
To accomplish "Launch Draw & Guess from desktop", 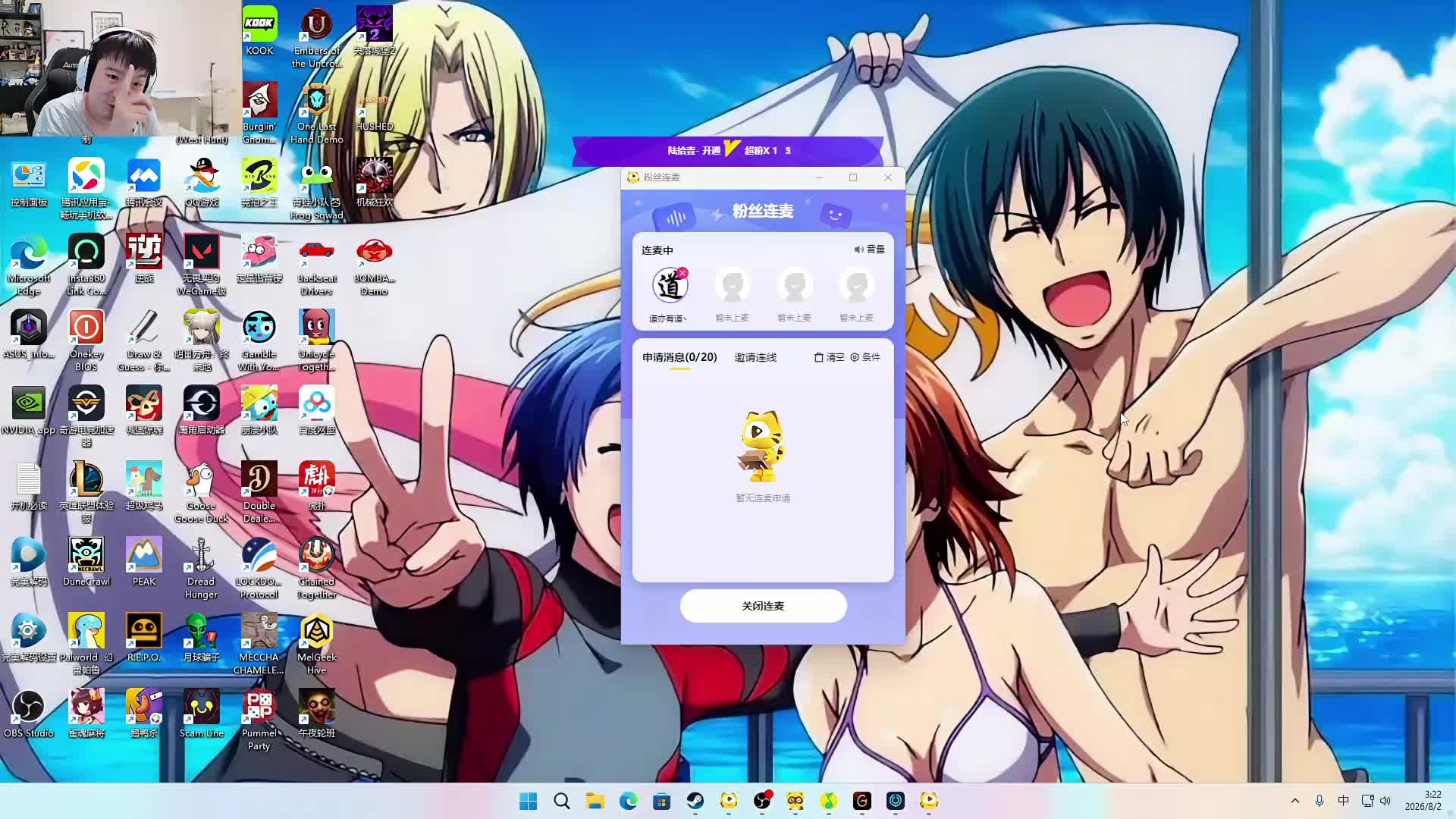I will point(143,340).
